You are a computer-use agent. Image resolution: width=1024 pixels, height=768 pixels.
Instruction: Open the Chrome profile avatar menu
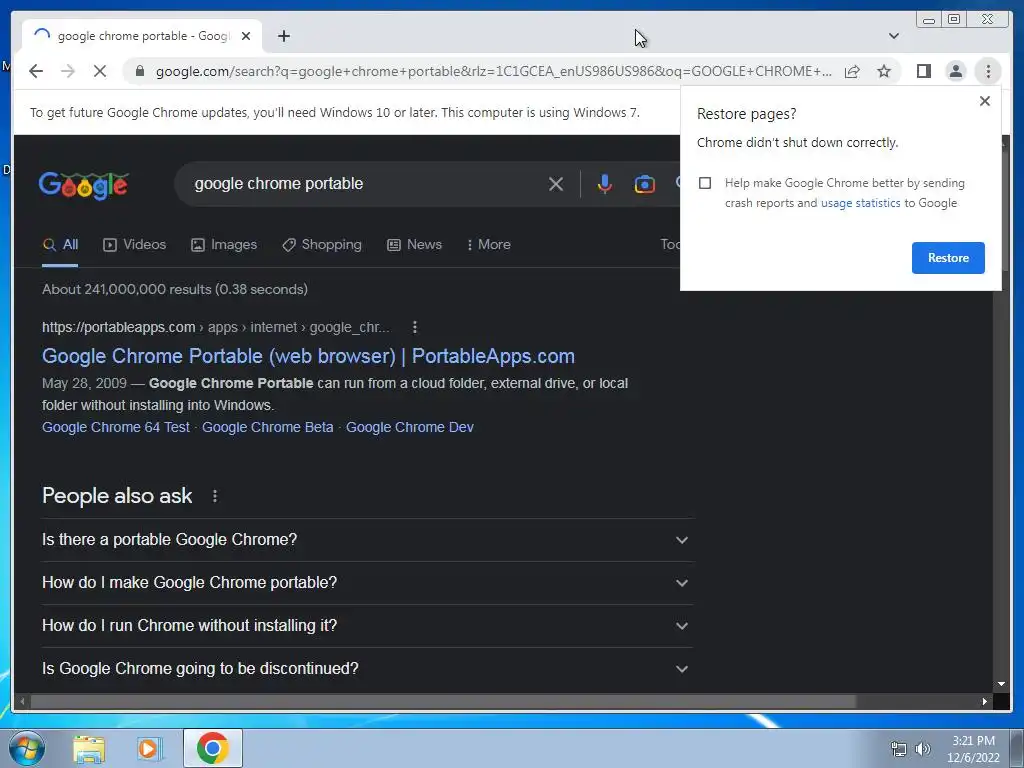click(x=955, y=71)
